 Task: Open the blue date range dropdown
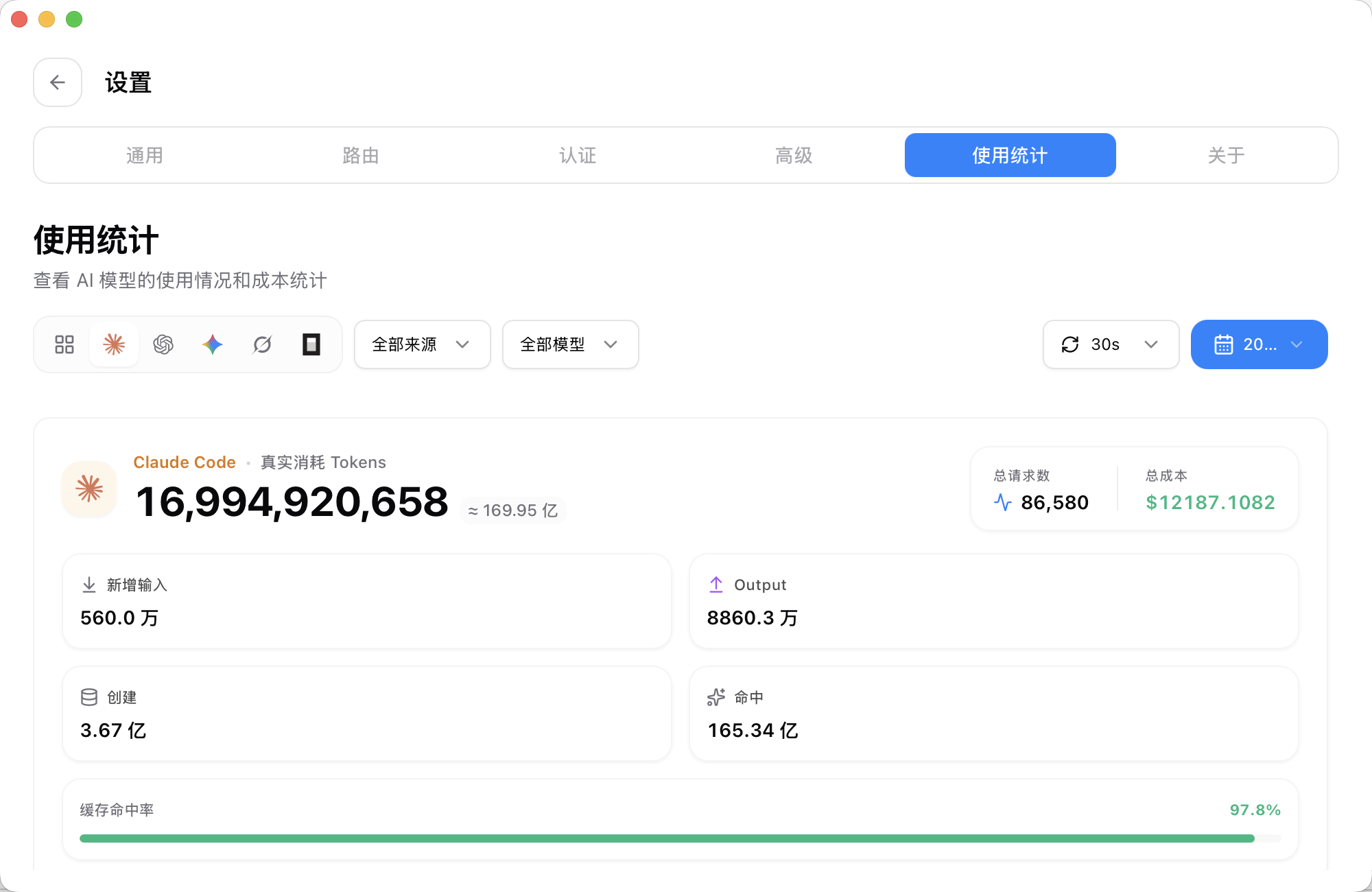pos(1259,344)
